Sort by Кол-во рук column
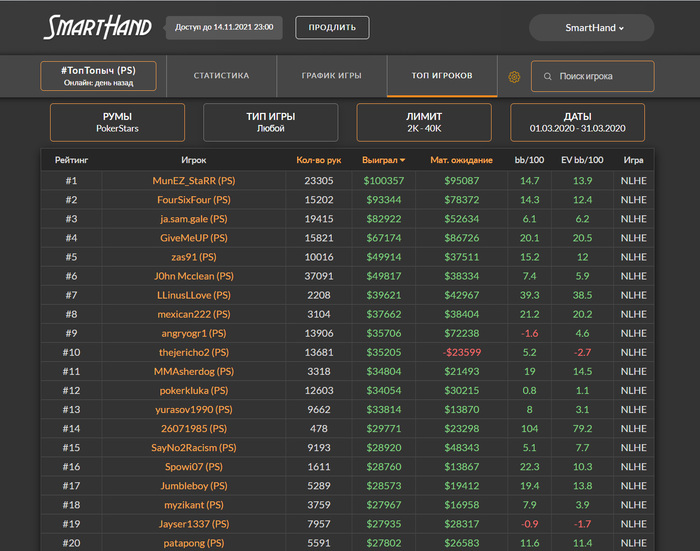This screenshot has height=551, width=700. (319, 160)
